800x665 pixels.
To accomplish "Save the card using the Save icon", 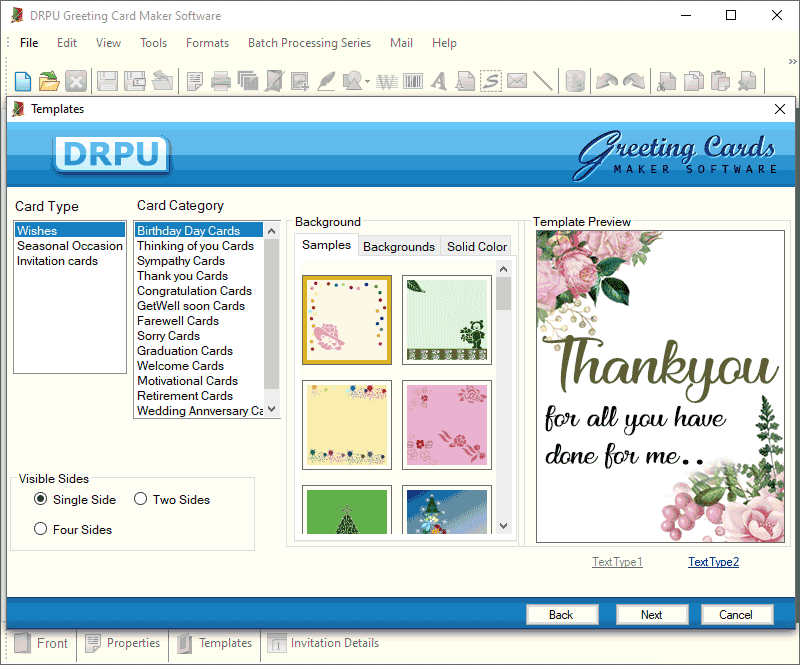I will [x=106, y=81].
